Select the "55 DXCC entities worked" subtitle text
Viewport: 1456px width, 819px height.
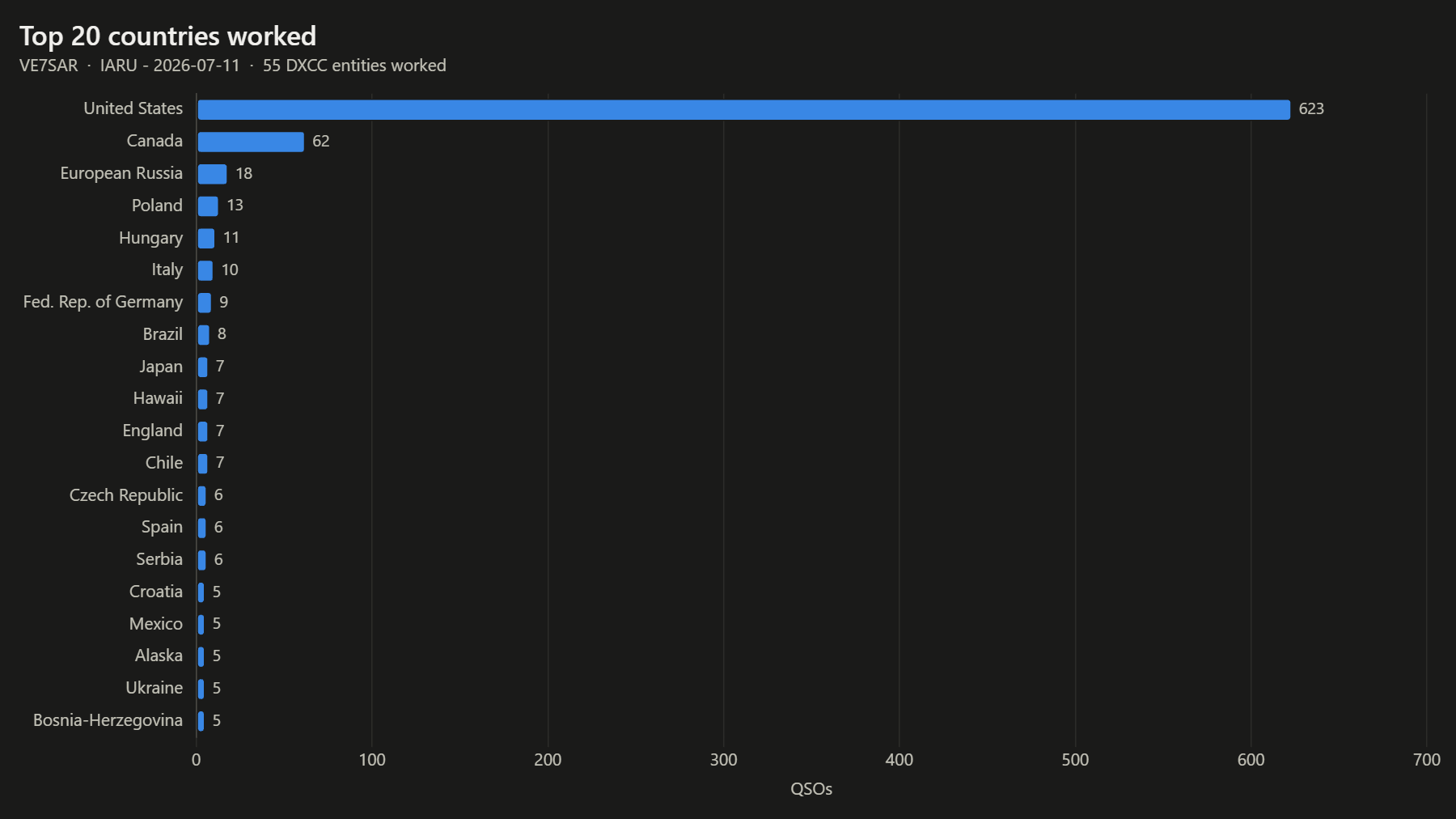(x=354, y=66)
